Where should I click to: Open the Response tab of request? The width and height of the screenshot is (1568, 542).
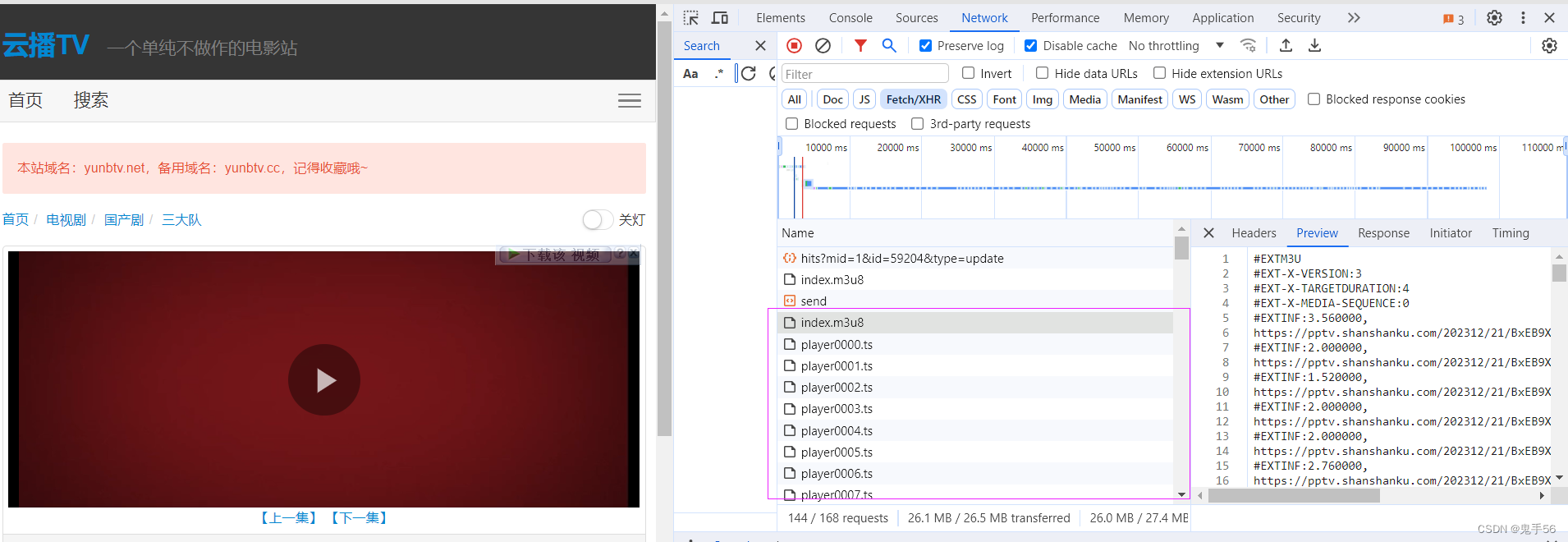pos(1383,233)
